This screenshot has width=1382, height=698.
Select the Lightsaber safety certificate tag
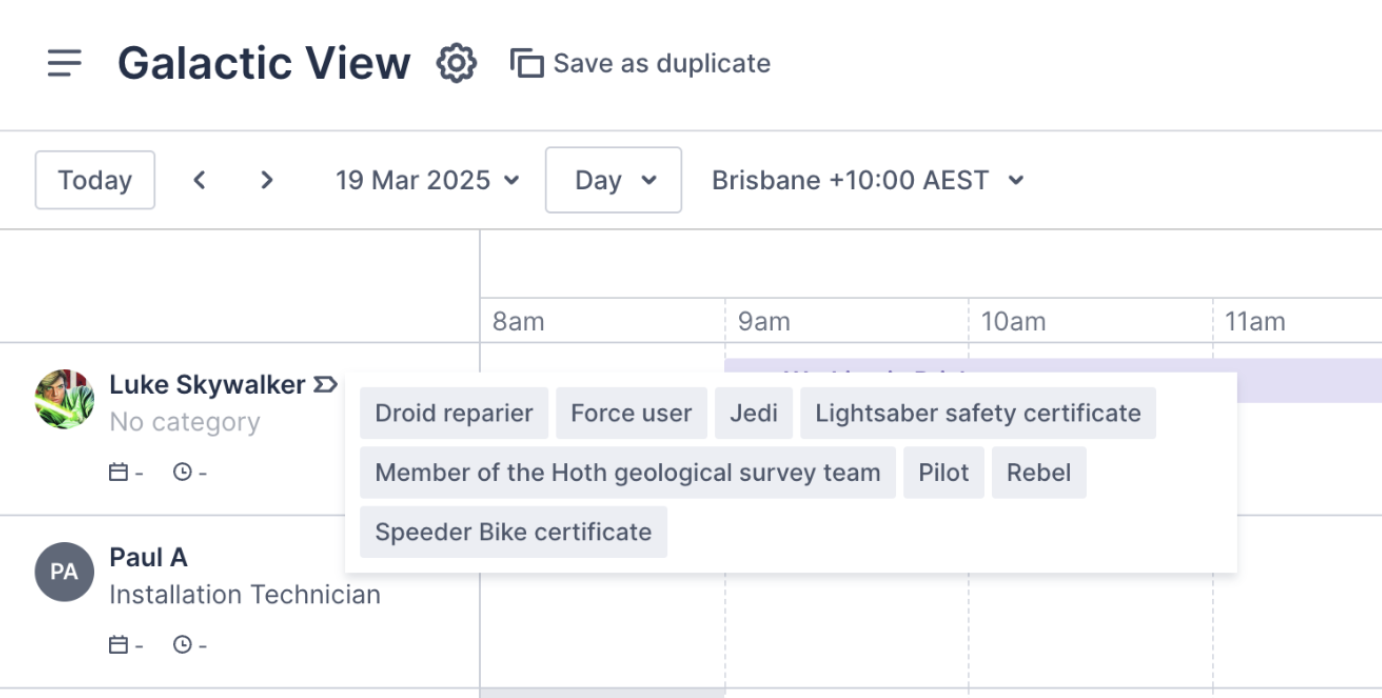tap(977, 412)
